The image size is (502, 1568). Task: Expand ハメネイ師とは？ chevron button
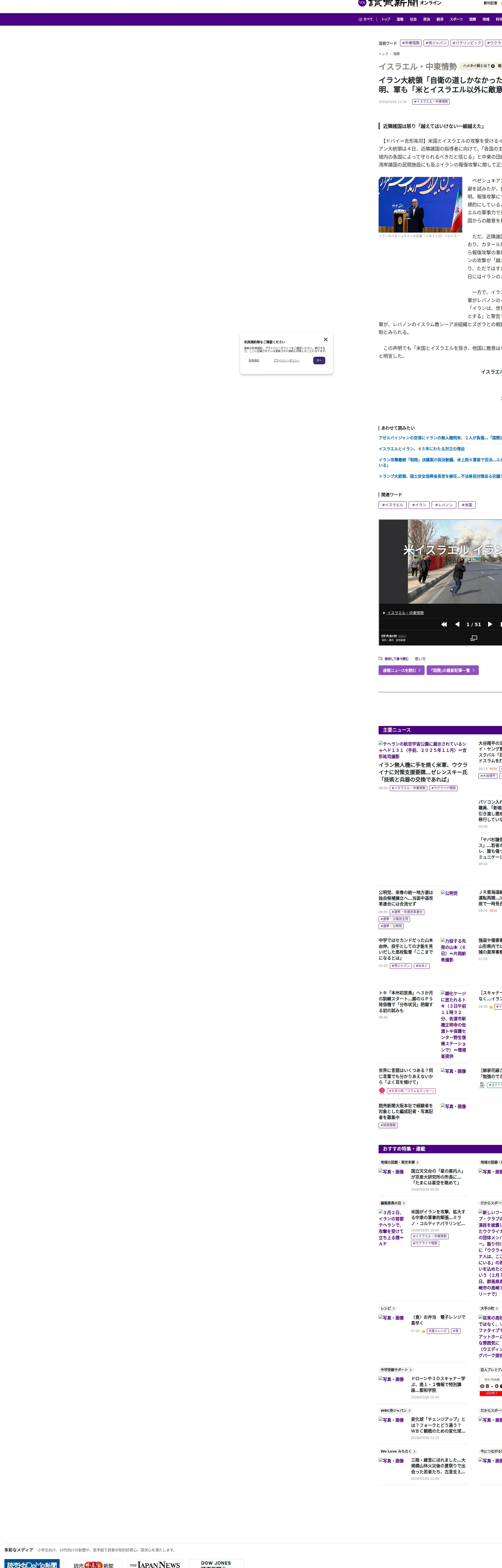pyautogui.click(x=493, y=66)
